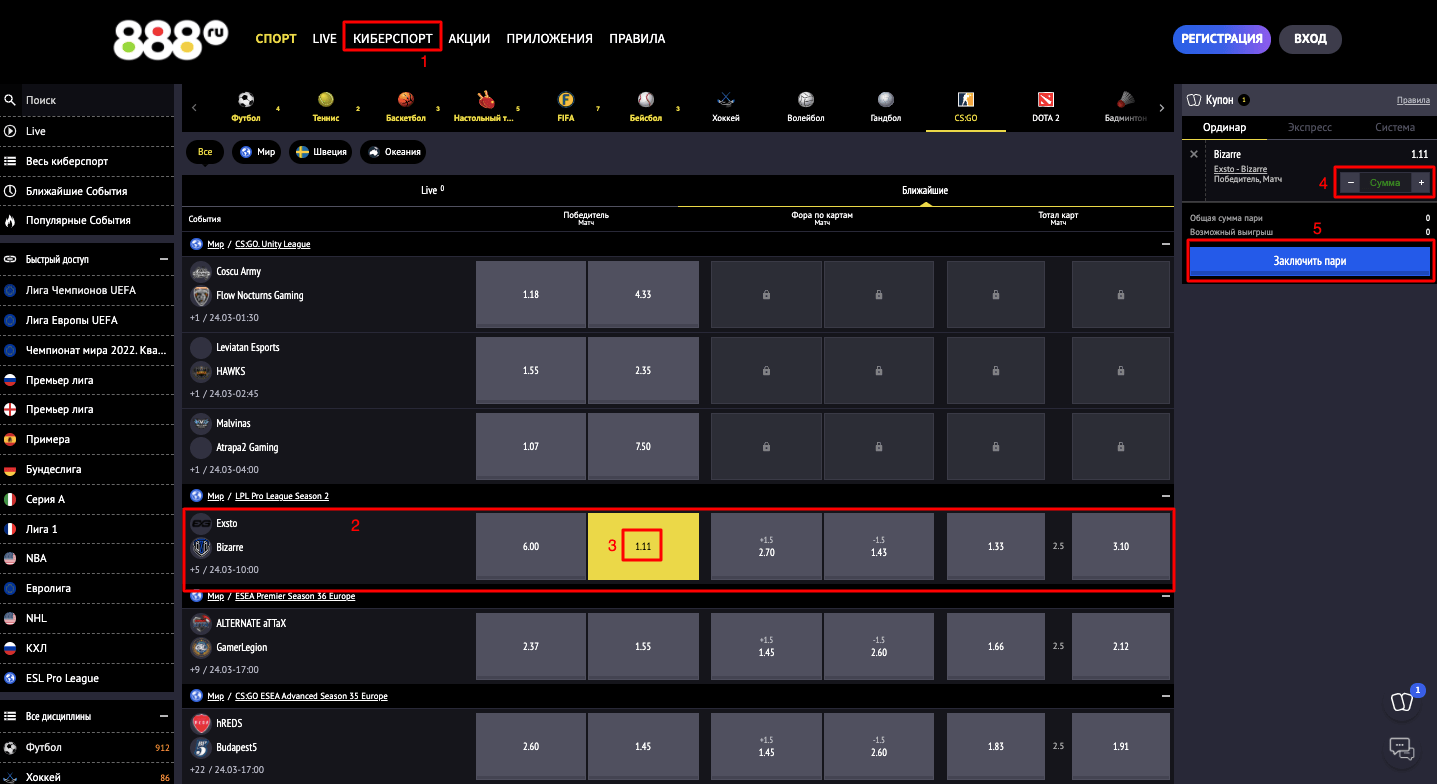Click the search magnifier icon in sidebar
The width and height of the screenshot is (1437, 784).
point(10,100)
